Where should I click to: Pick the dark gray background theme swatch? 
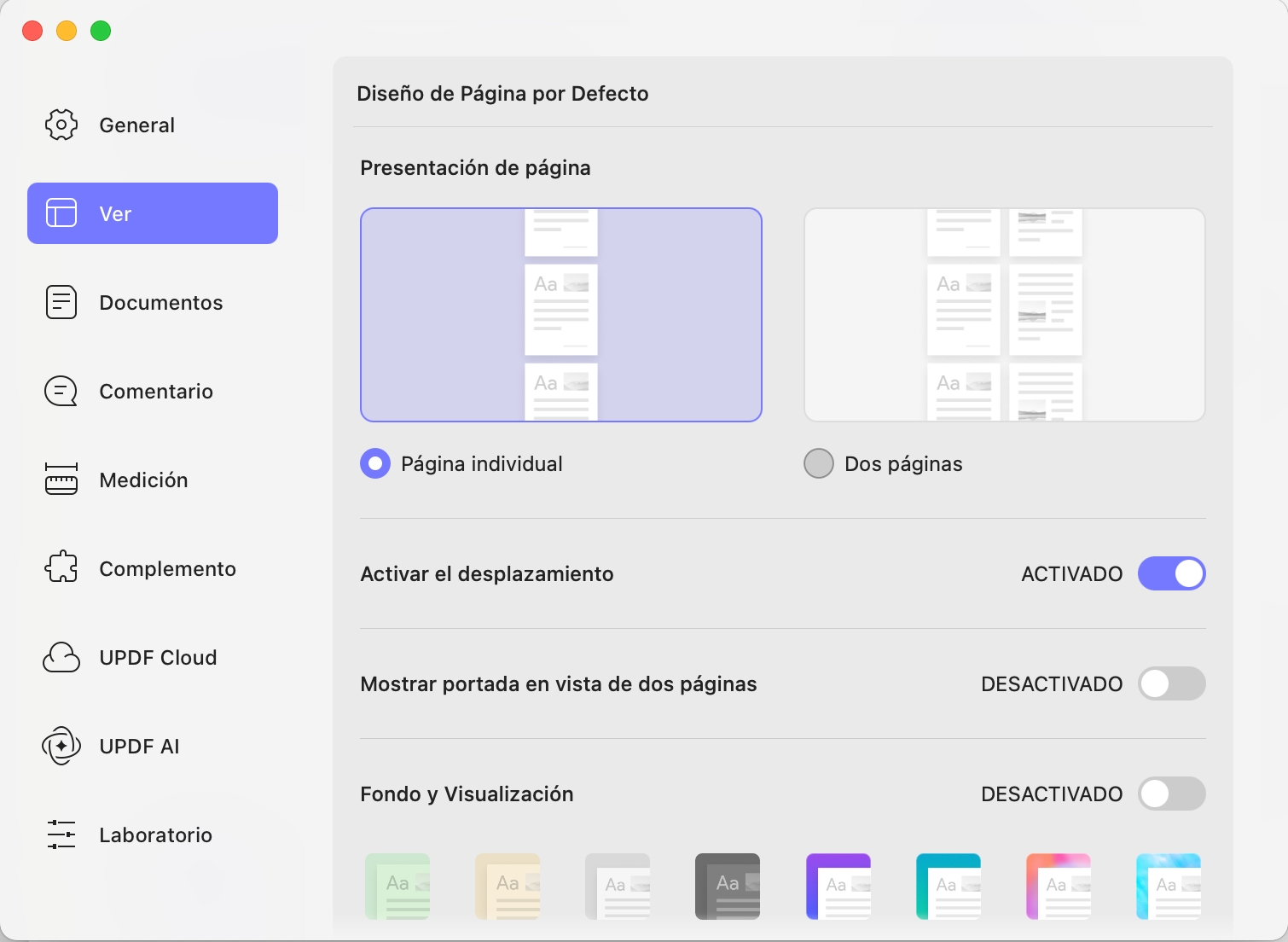pyautogui.click(x=728, y=887)
